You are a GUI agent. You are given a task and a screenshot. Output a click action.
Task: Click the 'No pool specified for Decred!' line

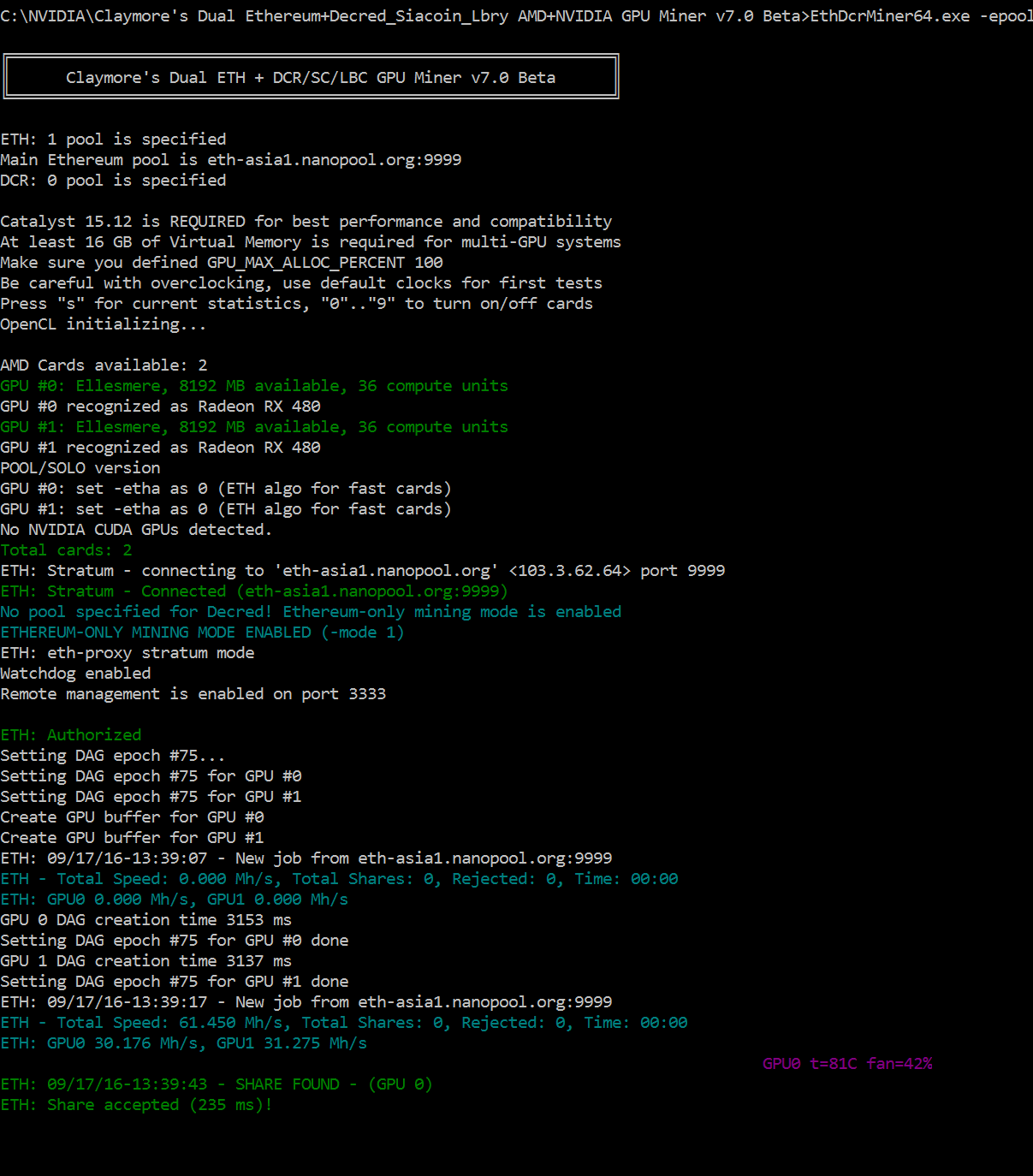311,612
